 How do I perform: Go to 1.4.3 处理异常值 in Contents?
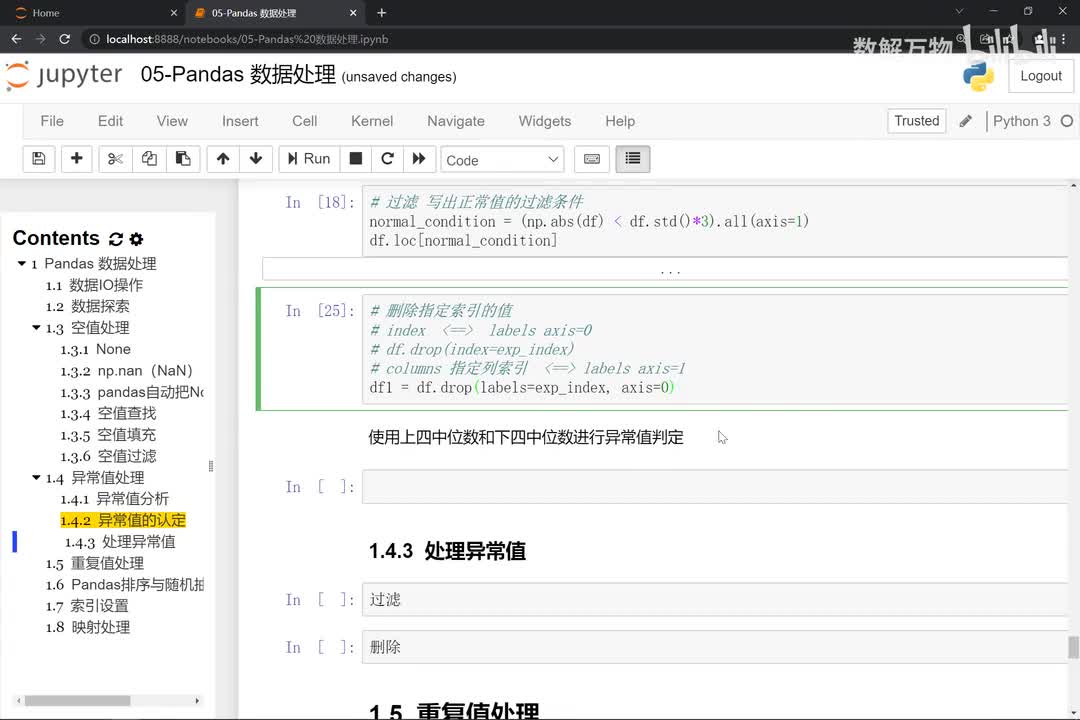120,542
